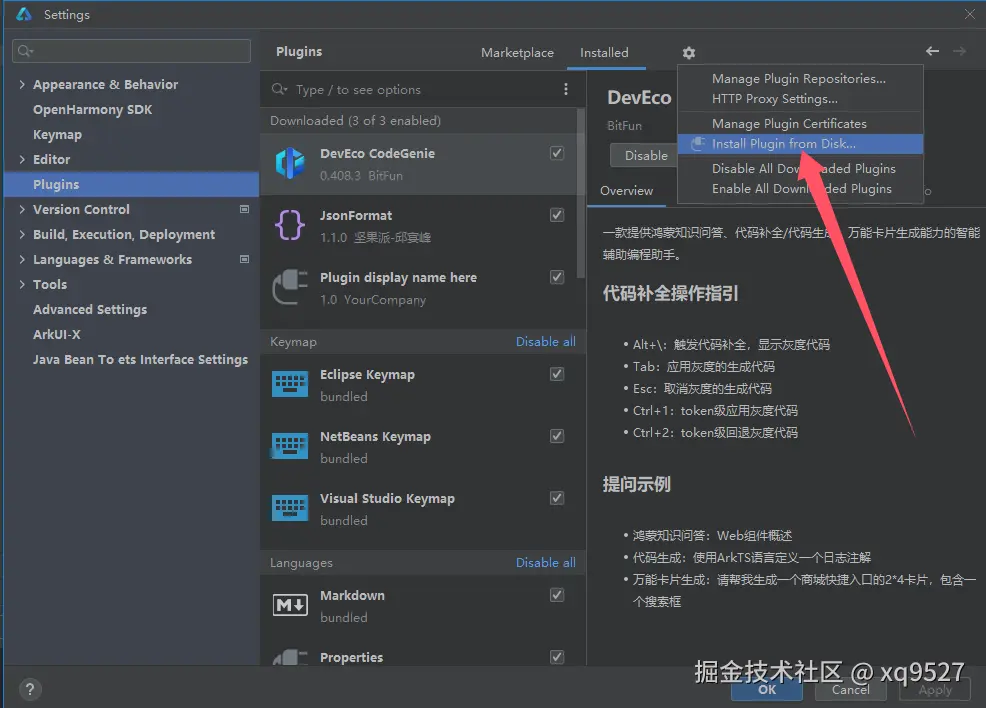
Task: Expand Languages & Frameworks node
Action: (22, 259)
